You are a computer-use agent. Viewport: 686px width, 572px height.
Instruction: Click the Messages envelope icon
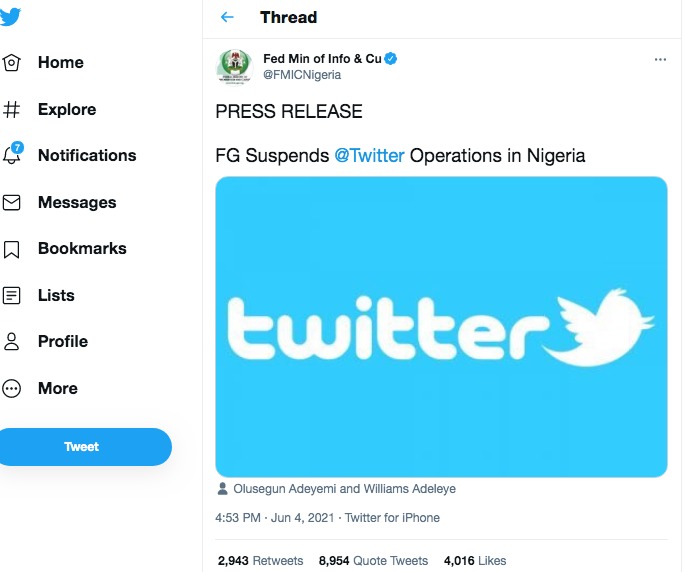tap(11, 202)
